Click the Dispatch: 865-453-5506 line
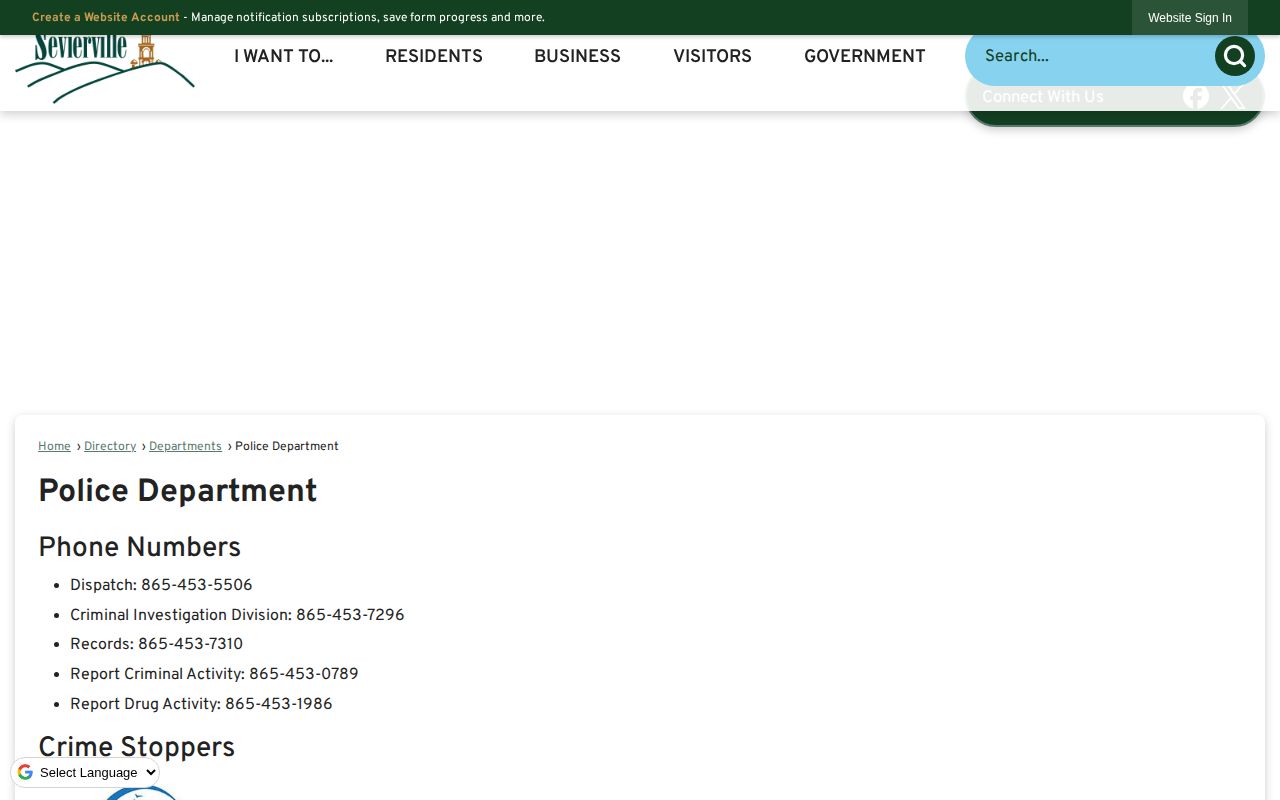Viewport: 1280px width, 800px height. click(x=161, y=586)
